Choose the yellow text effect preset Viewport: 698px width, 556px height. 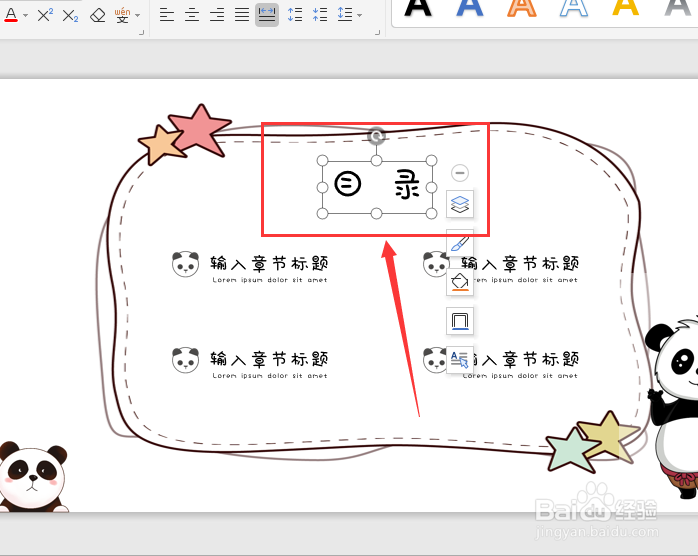pos(625,8)
